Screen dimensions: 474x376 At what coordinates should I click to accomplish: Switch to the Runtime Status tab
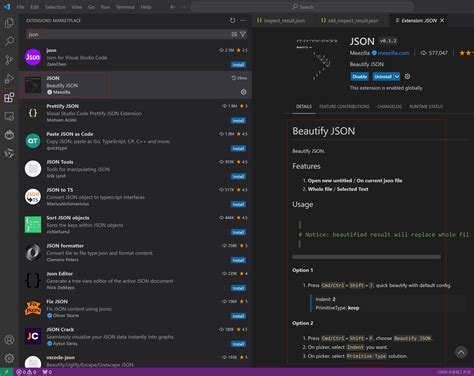(x=426, y=106)
